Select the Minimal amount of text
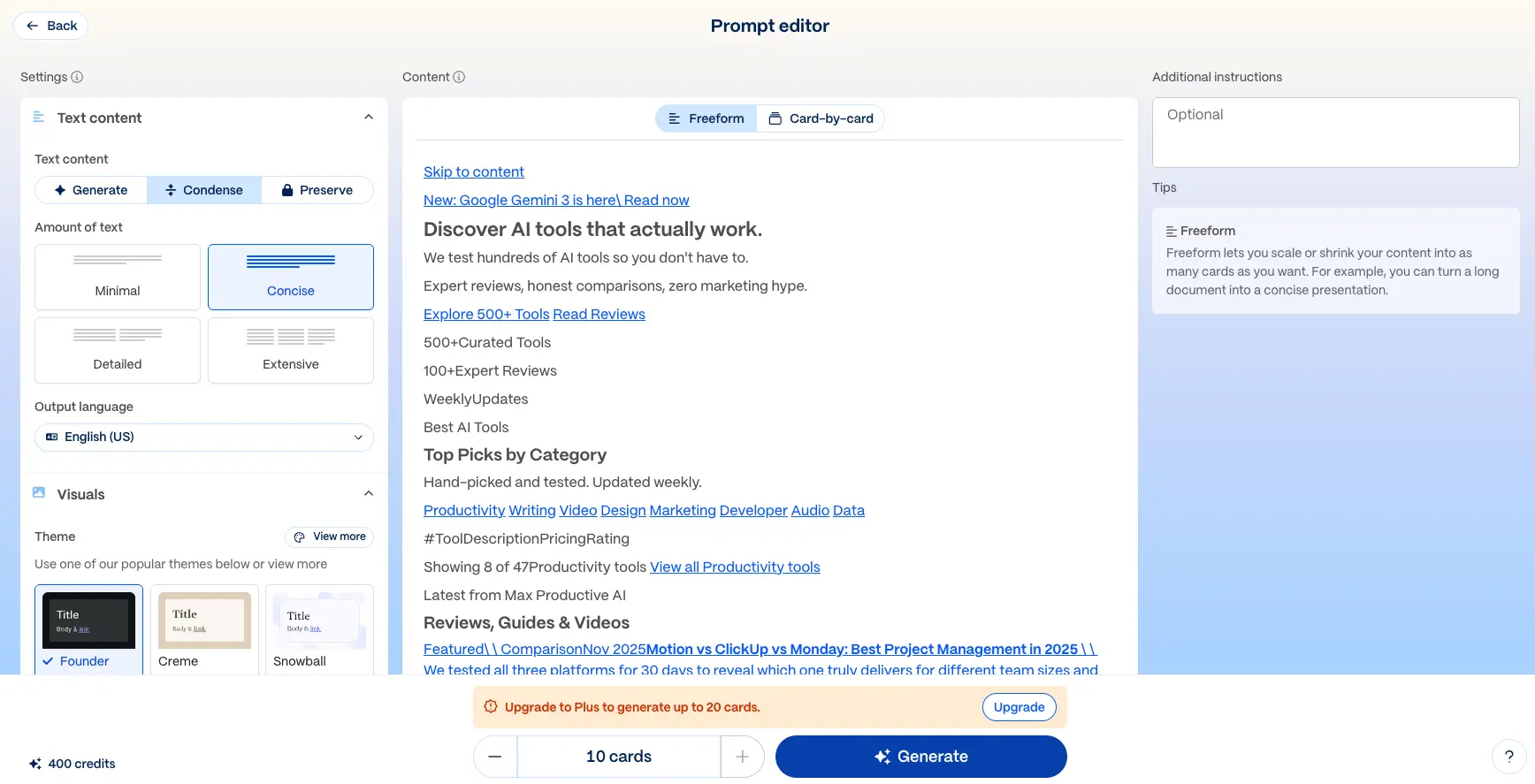 117,276
